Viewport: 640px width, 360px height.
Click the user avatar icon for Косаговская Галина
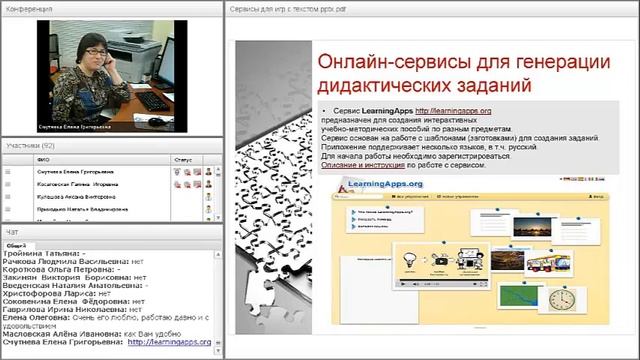[209, 184]
